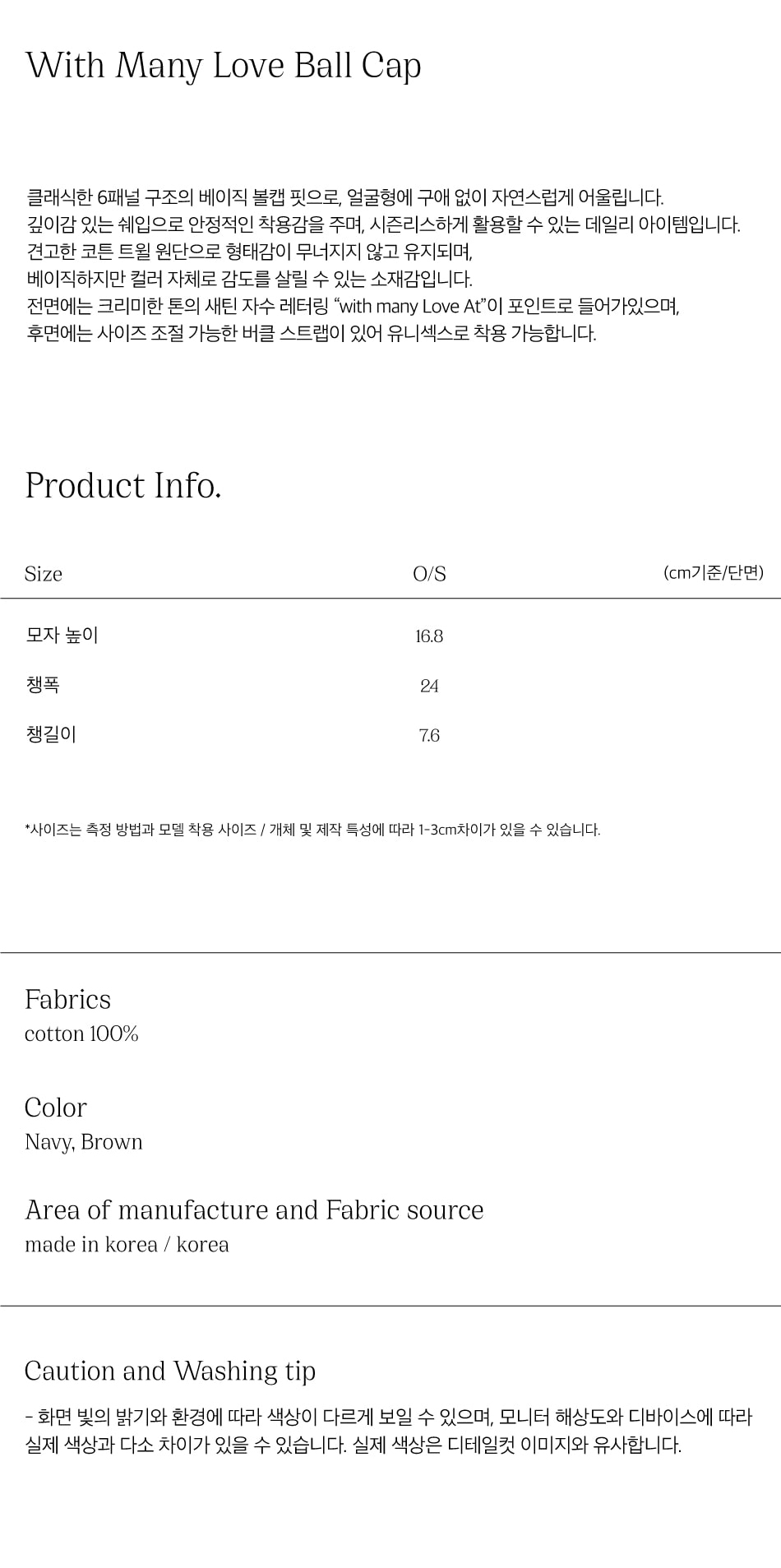Click the (cm기준/단면) unit note

[713, 573]
